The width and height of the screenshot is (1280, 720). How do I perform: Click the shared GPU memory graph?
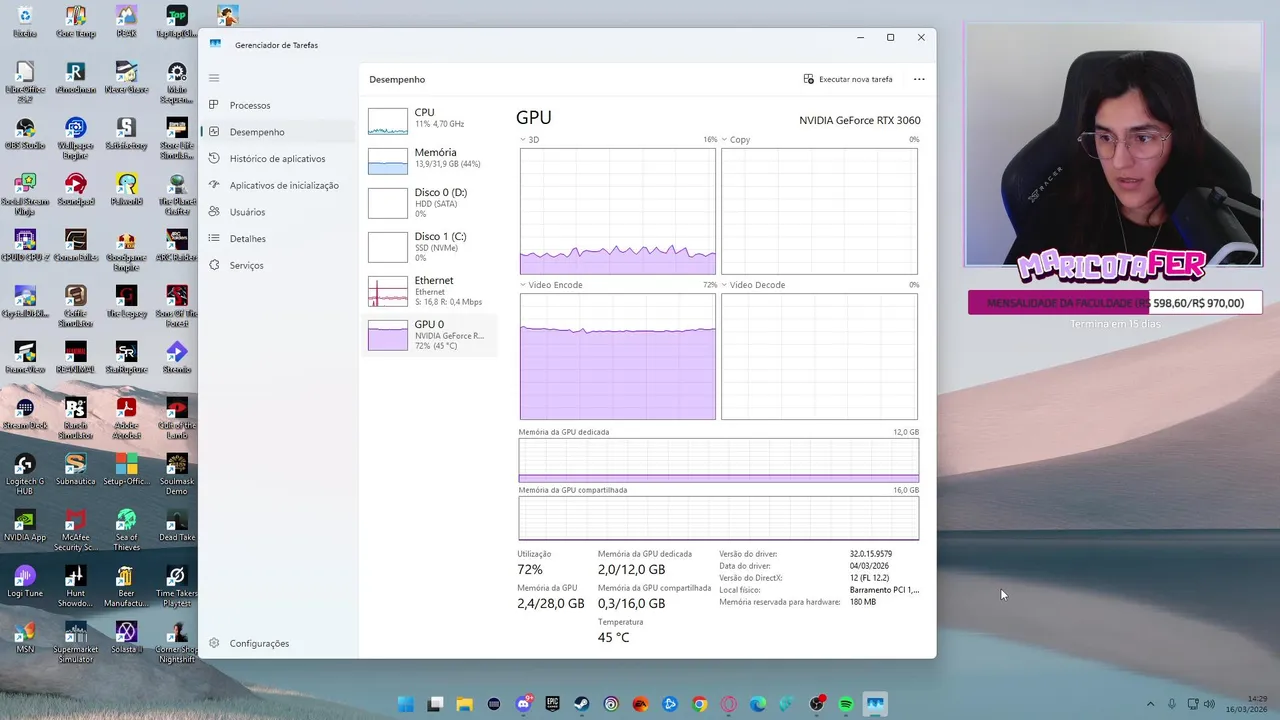(x=718, y=518)
